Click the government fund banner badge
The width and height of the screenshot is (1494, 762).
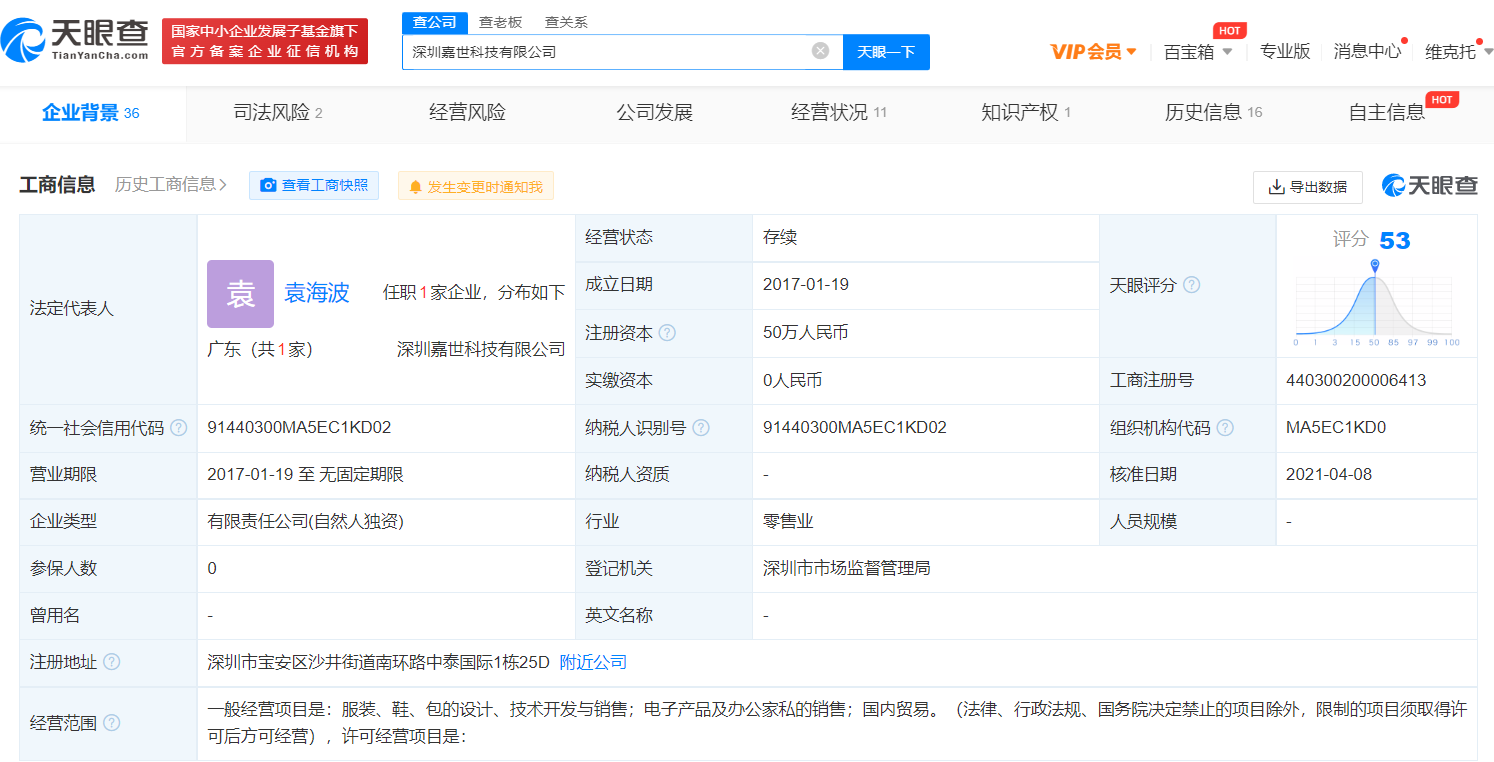coord(265,41)
